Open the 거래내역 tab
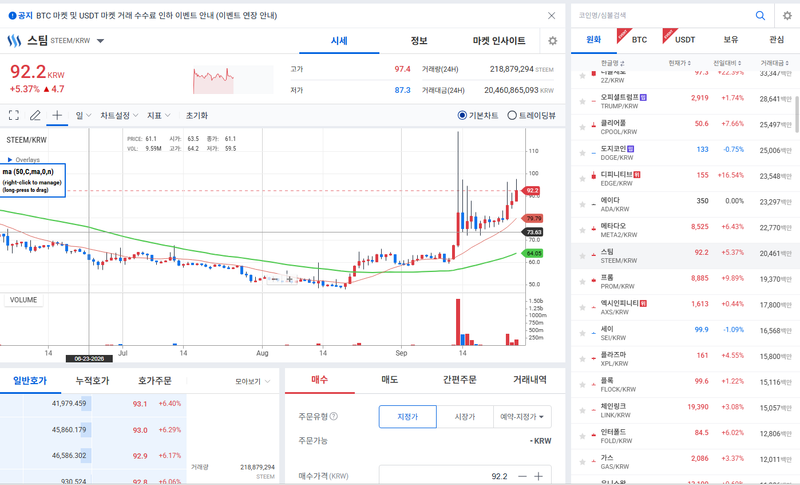Viewport: 800px width, 485px height. [x=530, y=380]
